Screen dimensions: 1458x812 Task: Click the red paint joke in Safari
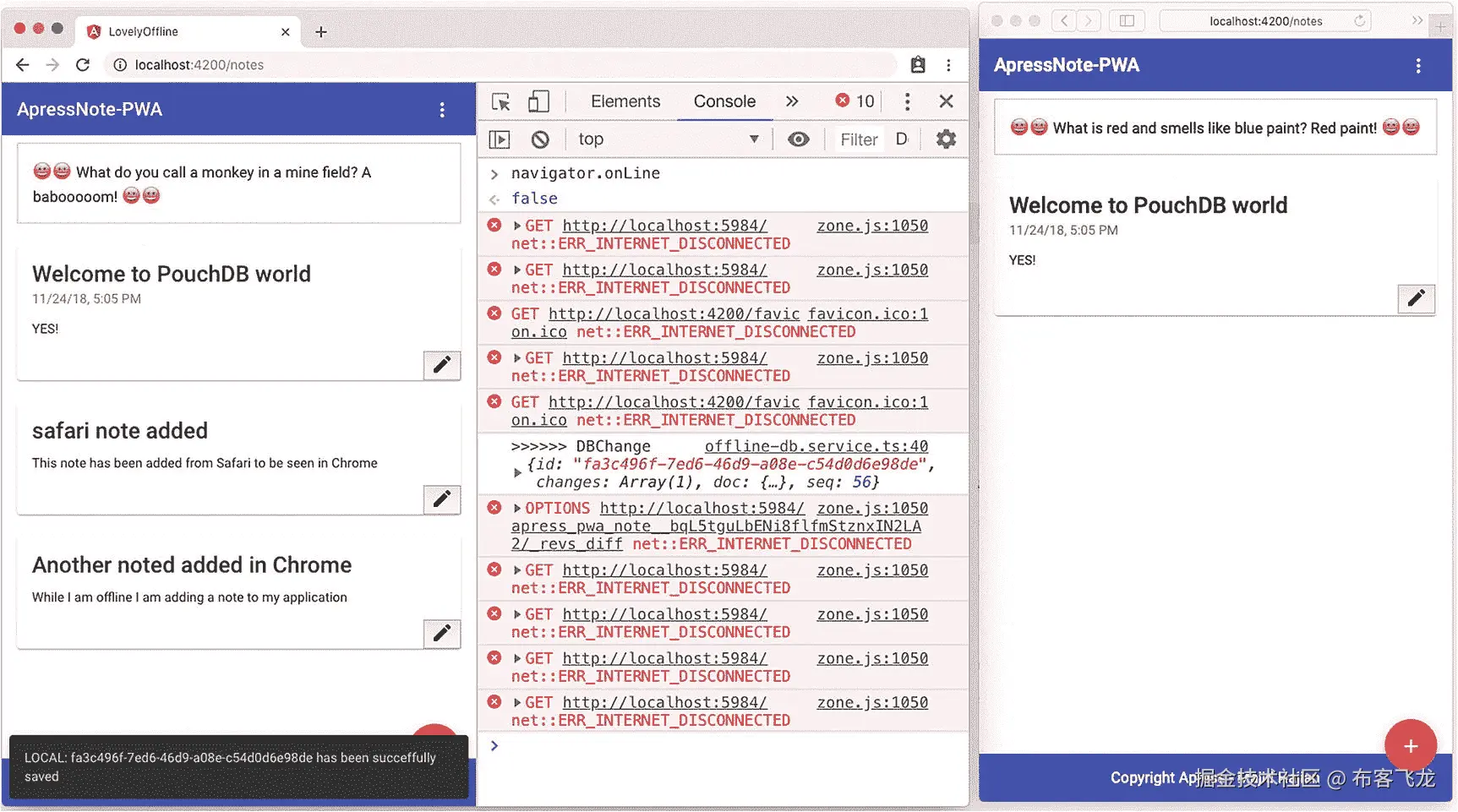[x=1215, y=128]
